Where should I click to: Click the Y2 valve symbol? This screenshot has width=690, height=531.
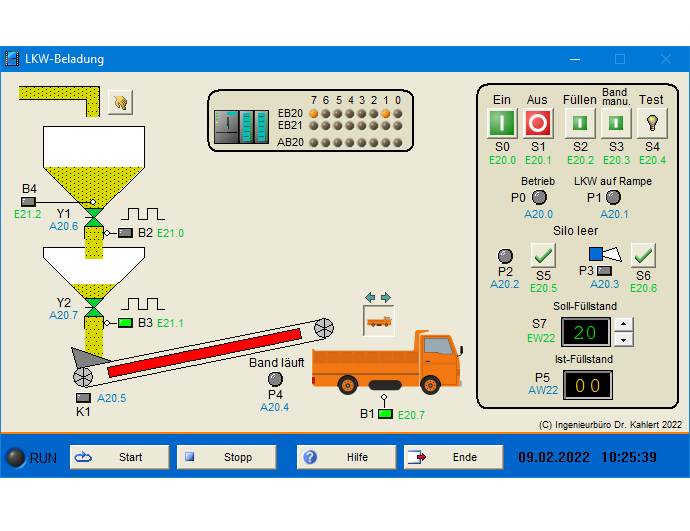point(93,308)
